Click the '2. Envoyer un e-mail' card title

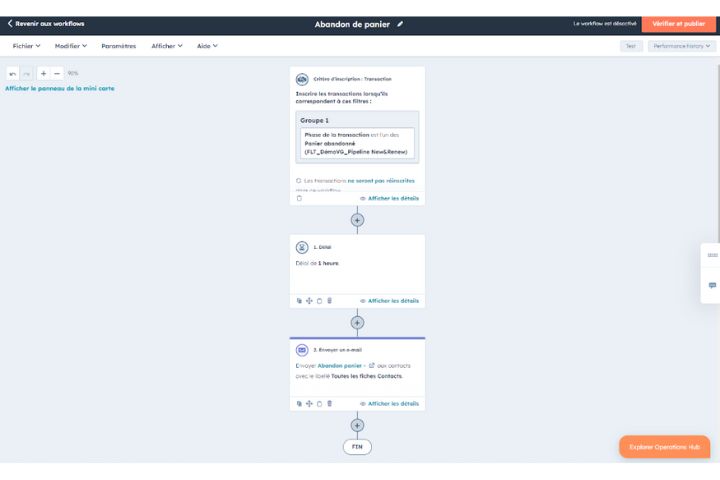pyautogui.click(x=338, y=350)
